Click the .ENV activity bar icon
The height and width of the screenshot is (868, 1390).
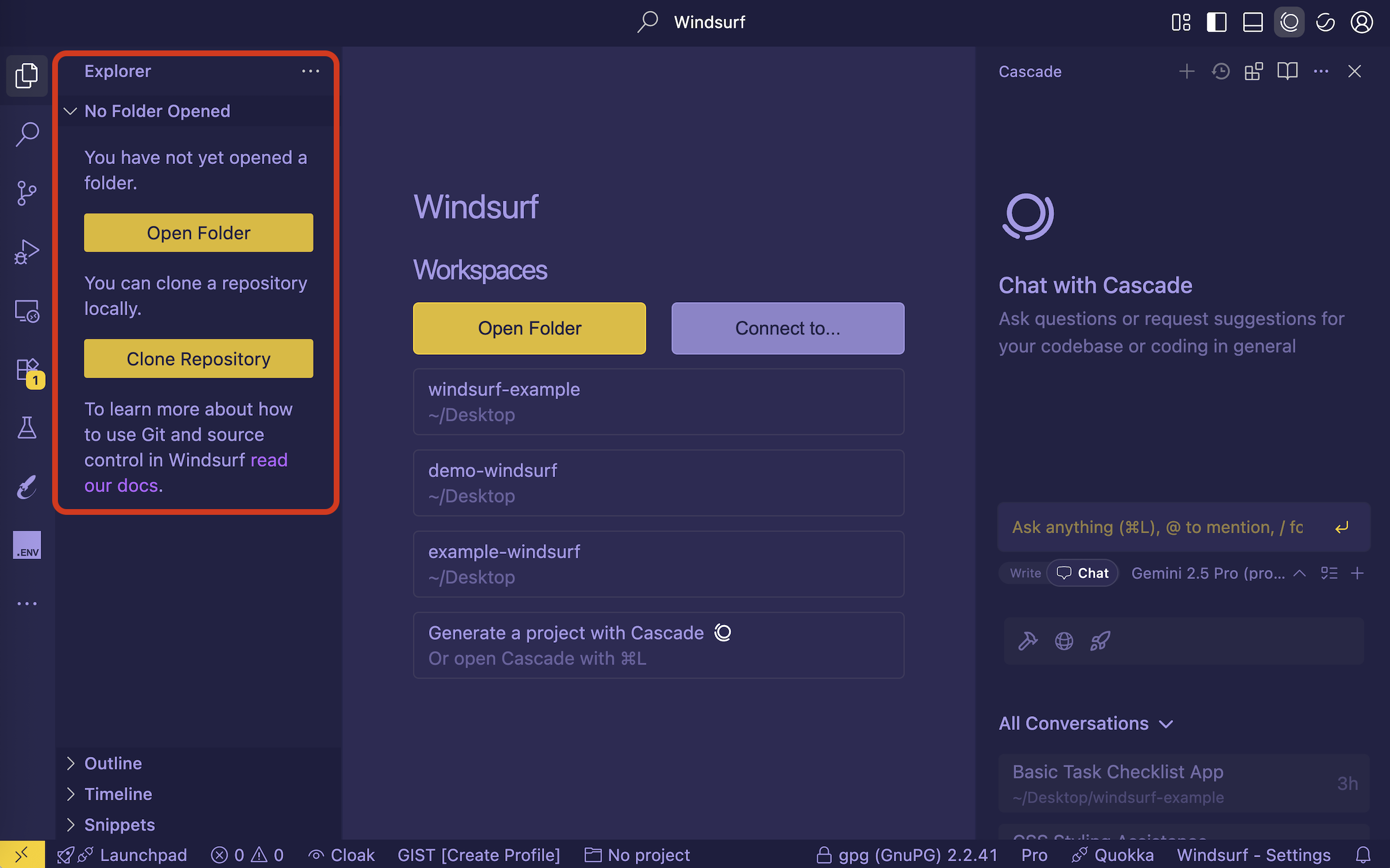click(x=26, y=544)
